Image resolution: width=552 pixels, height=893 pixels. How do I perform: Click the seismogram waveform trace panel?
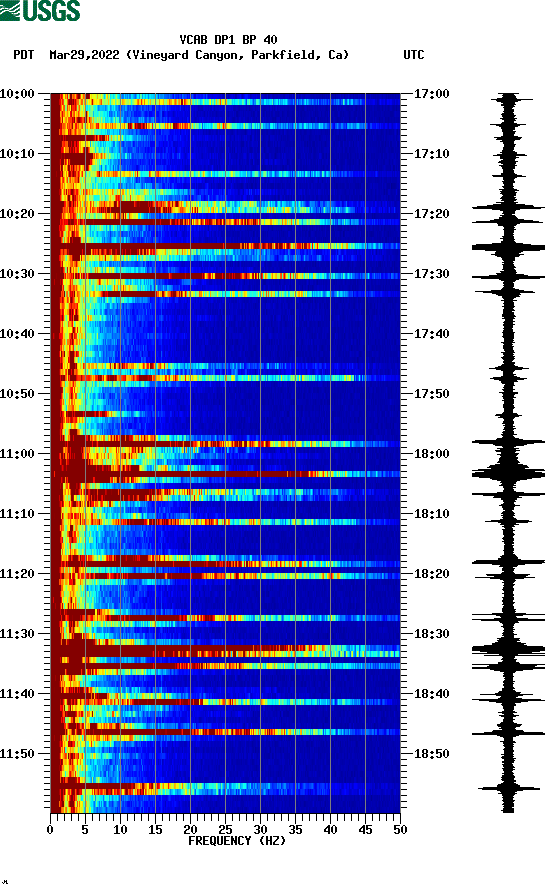coord(508,453)
